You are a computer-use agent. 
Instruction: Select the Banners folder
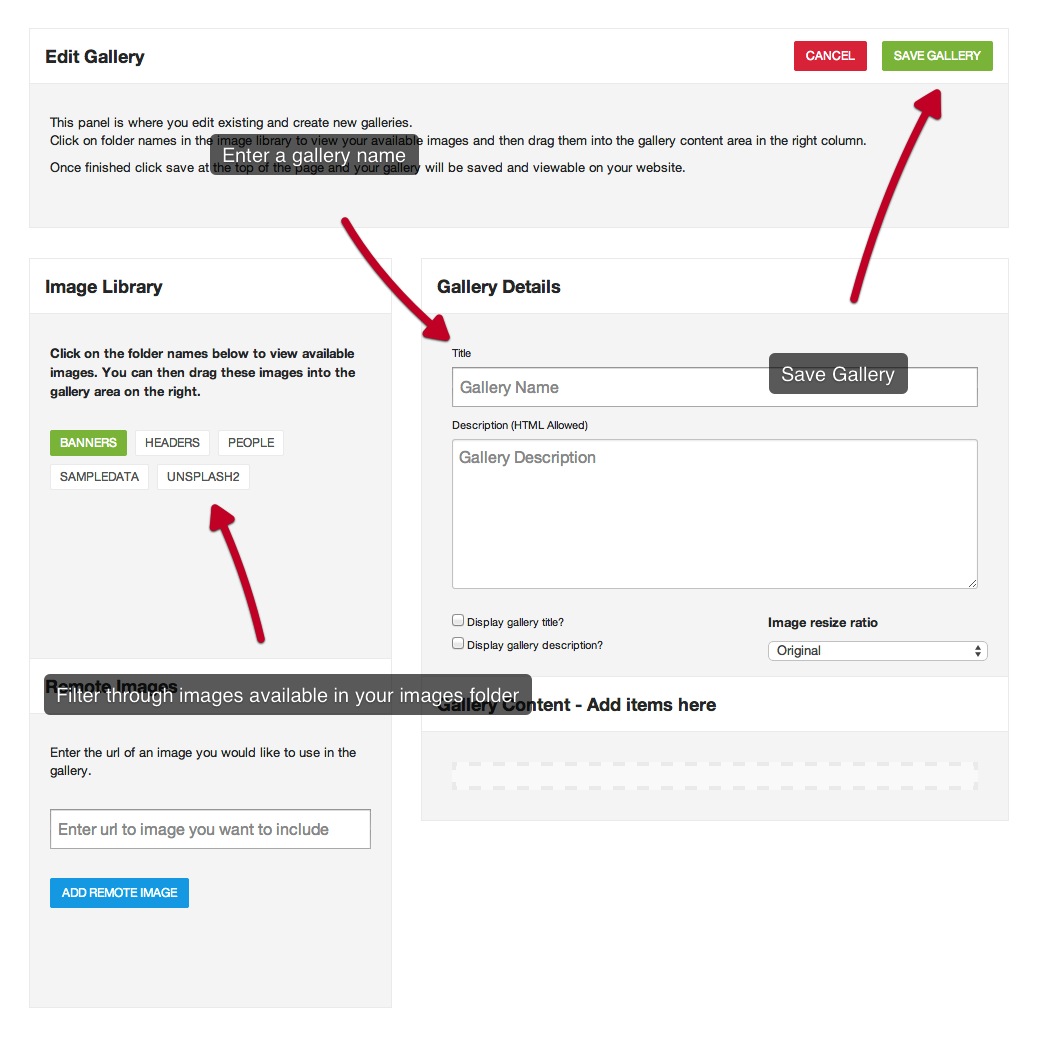pos(88,443)
